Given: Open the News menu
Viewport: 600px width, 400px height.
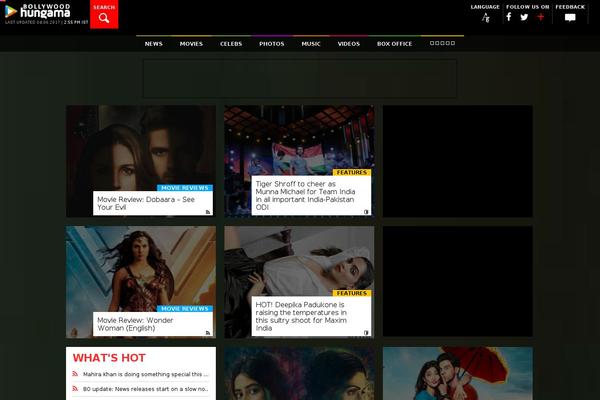Looking at the screenshot, I should (153, 44).
